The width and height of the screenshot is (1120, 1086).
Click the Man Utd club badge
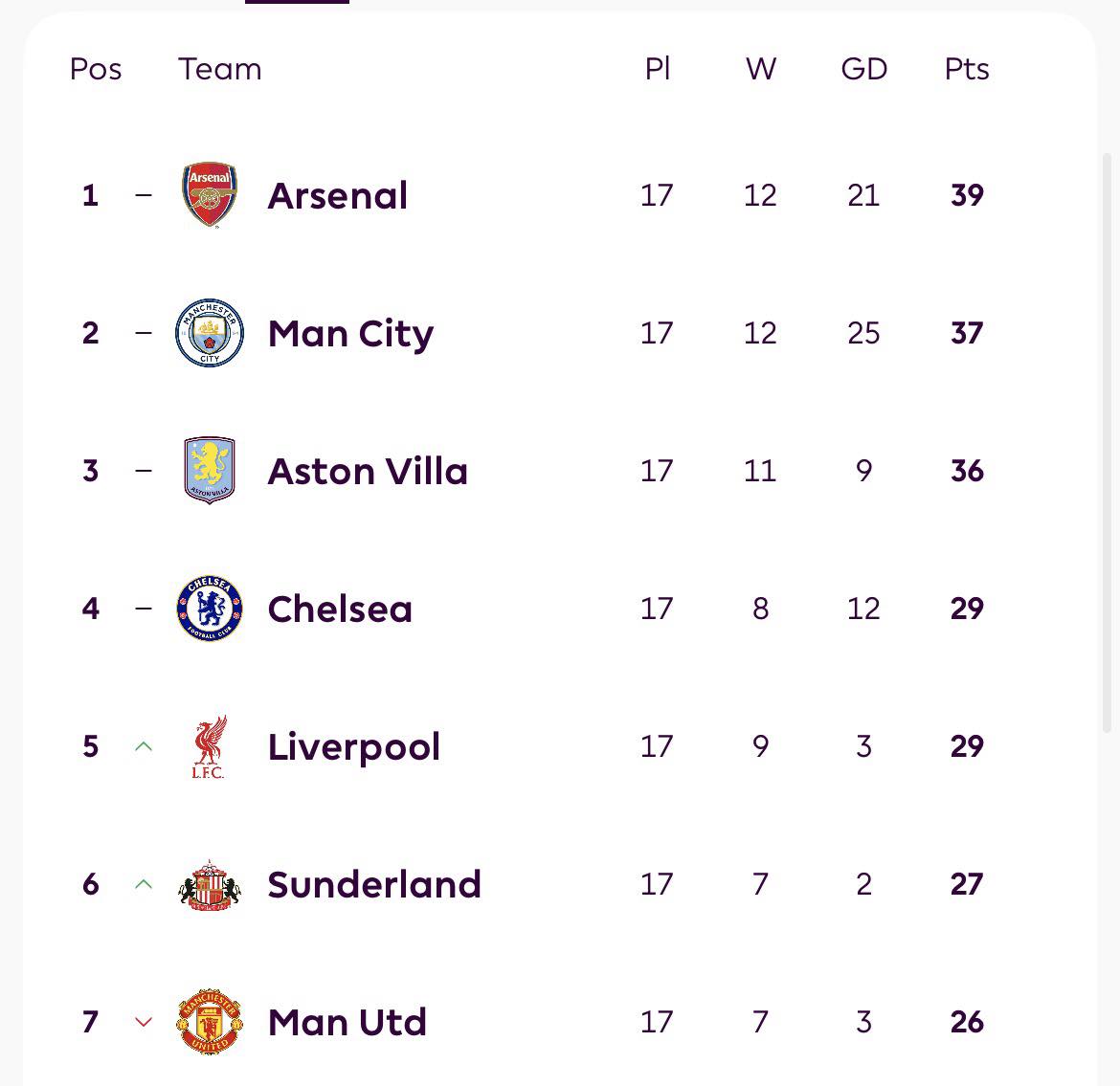(210, 1022)
